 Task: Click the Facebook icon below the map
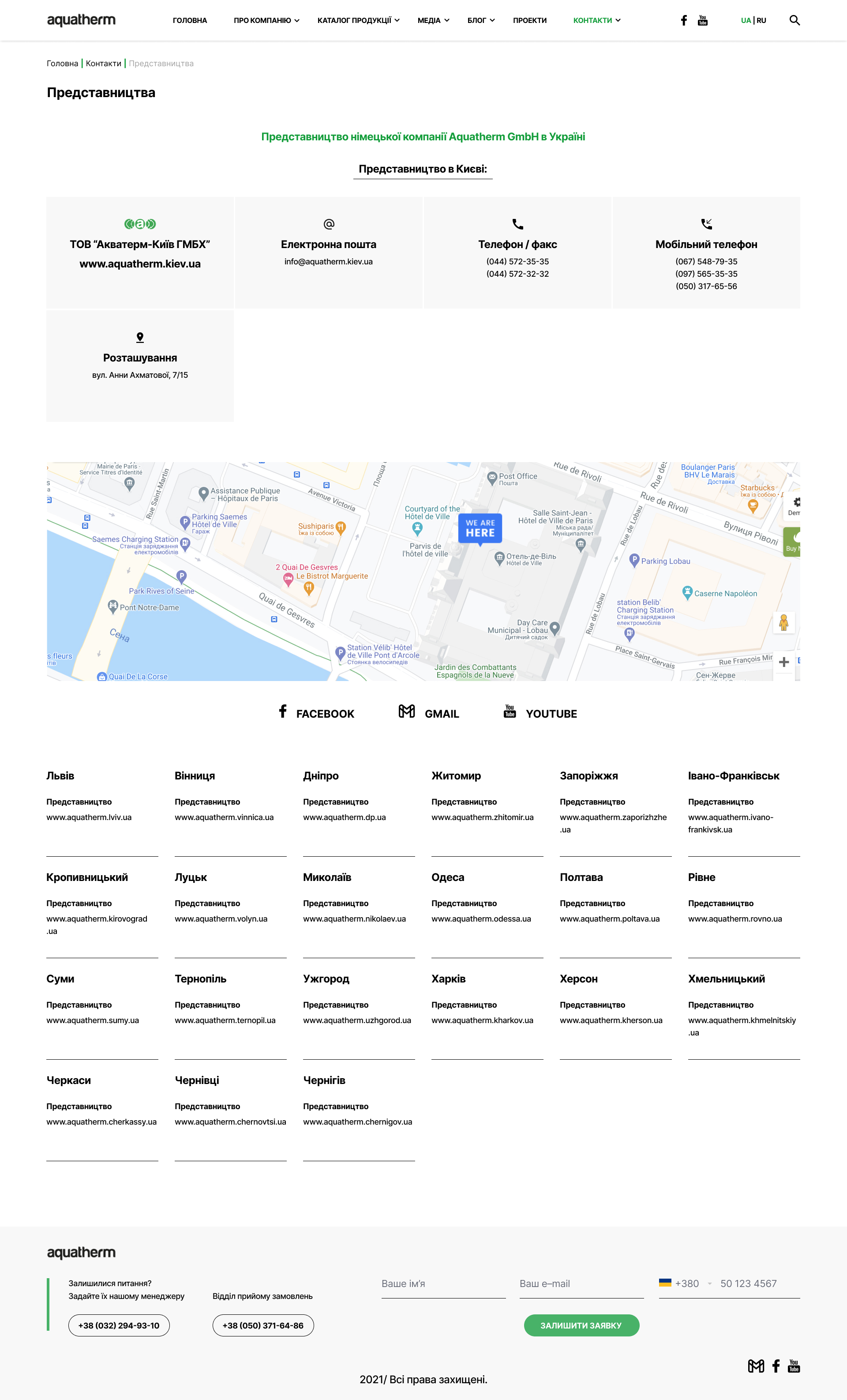coord(283,711)
